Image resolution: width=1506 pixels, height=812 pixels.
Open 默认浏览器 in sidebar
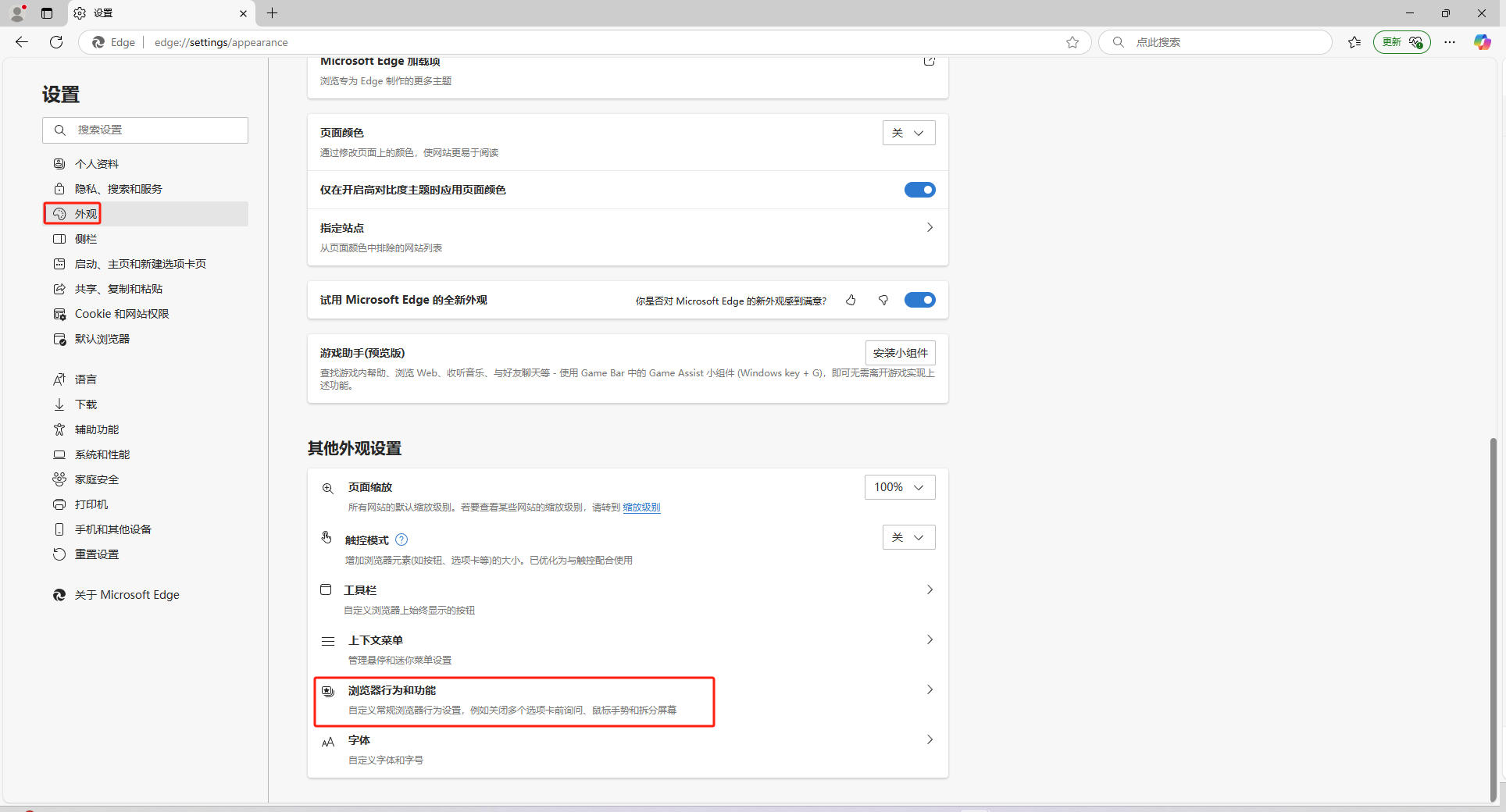(x=145, y=339)
